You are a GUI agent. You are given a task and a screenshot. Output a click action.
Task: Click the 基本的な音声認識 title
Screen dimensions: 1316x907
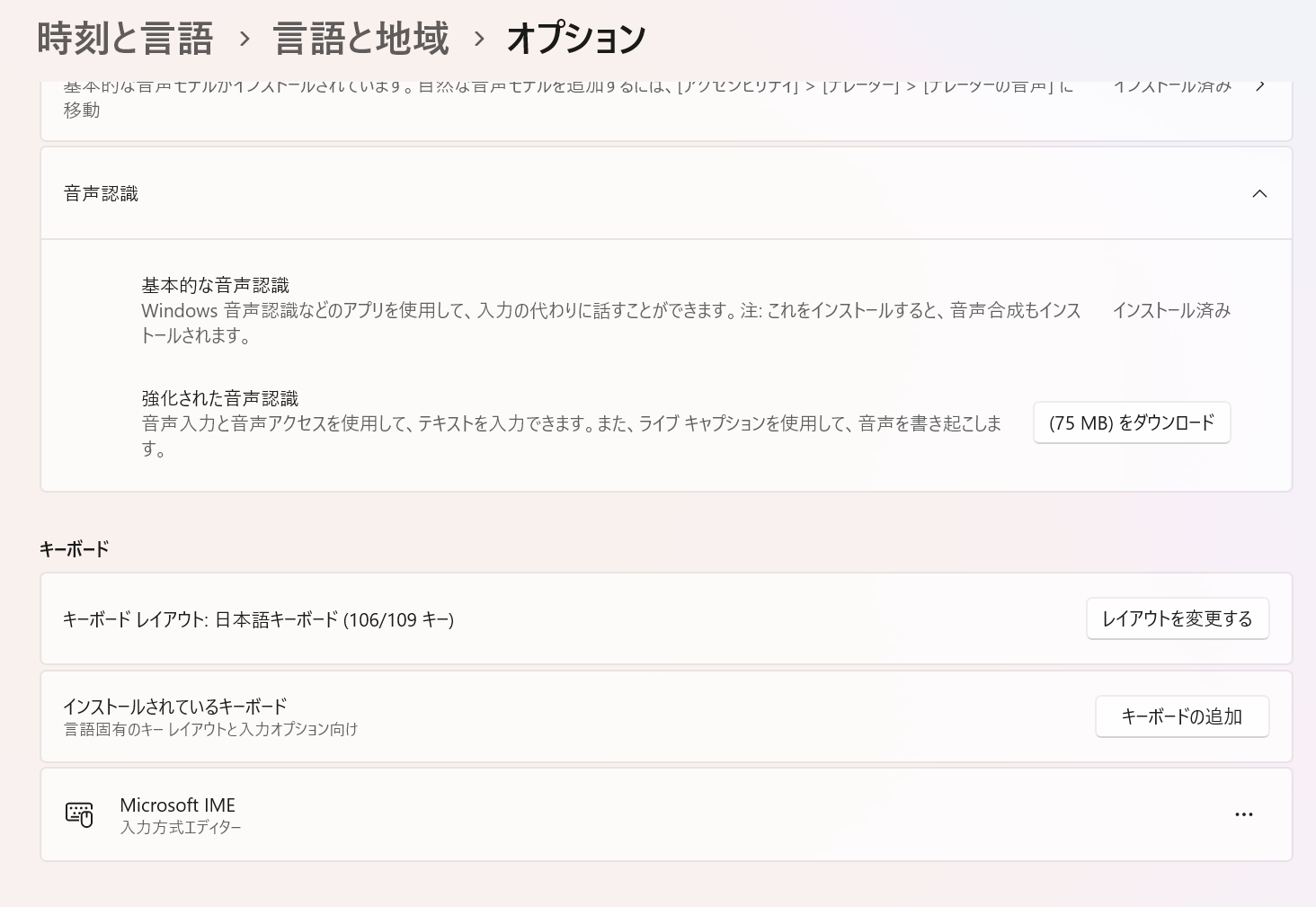(215, 285)
